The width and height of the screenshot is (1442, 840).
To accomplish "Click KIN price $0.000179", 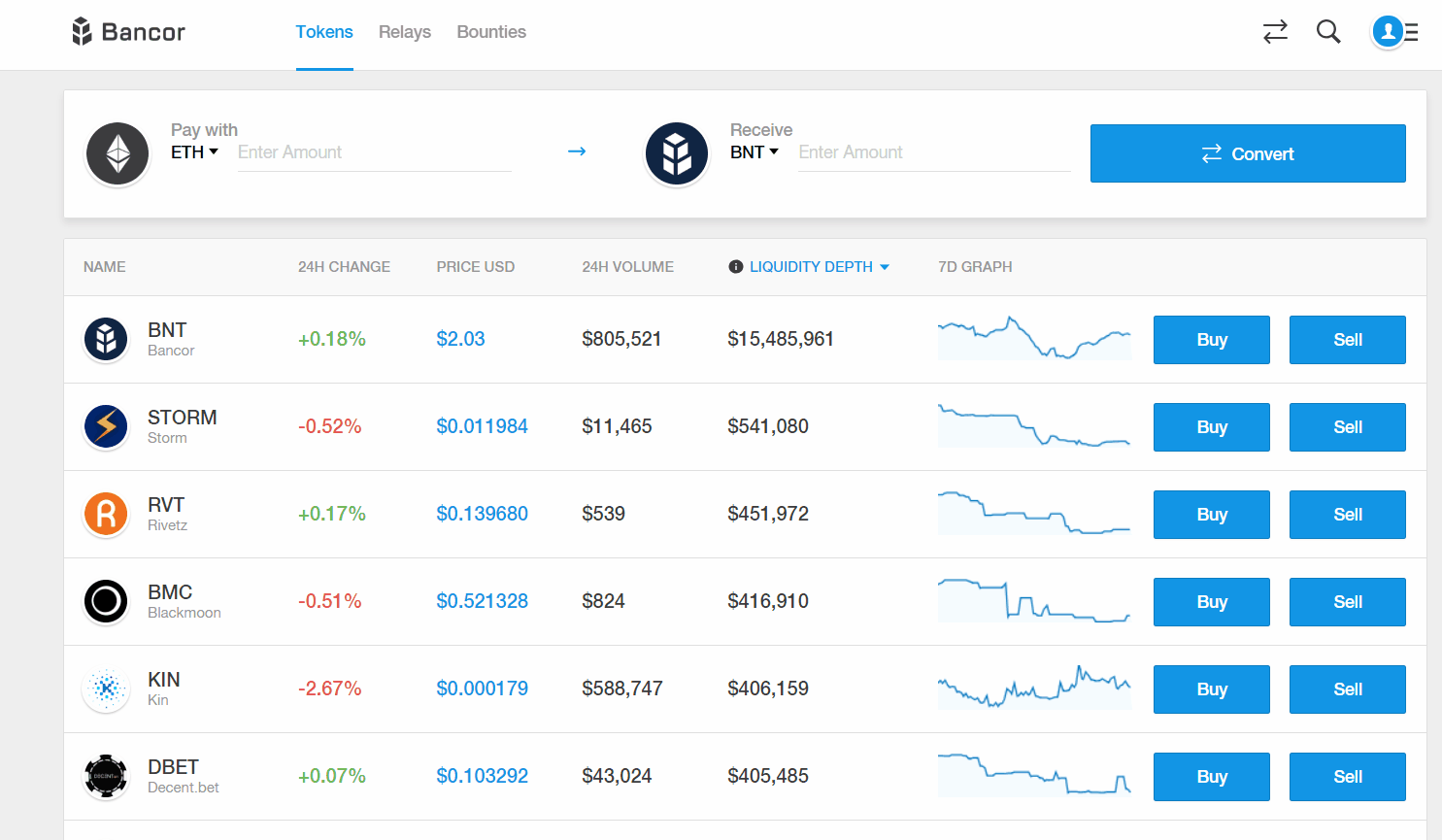I will coord(483,689).
